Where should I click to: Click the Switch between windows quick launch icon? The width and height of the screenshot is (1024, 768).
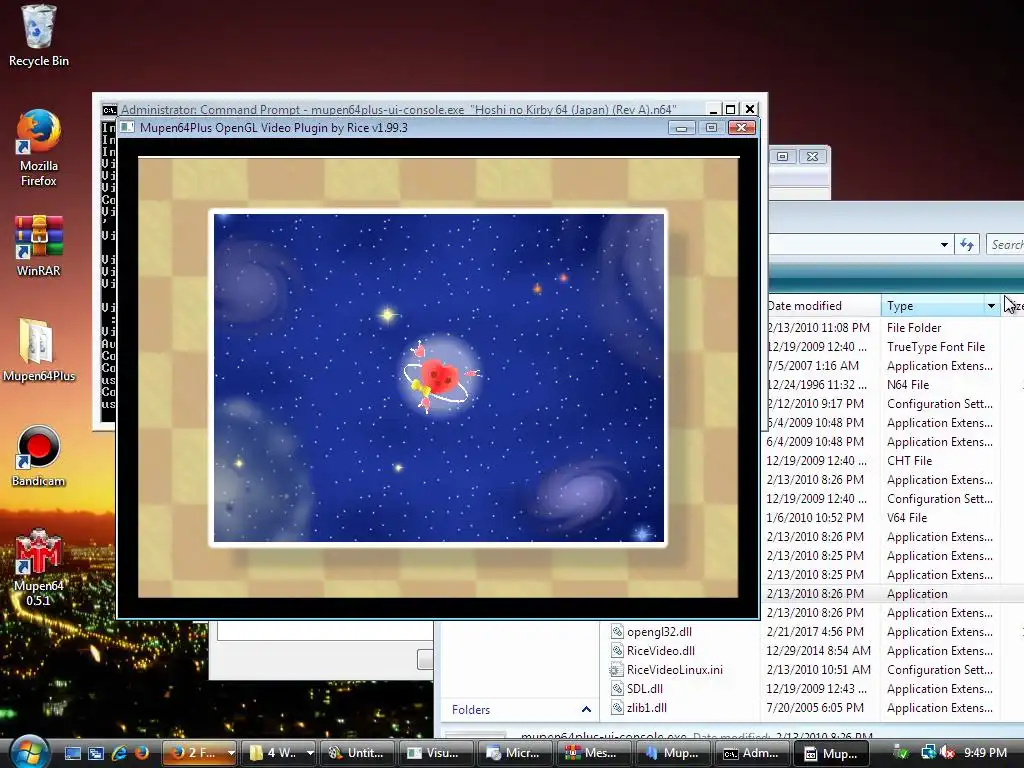point(96,753)
